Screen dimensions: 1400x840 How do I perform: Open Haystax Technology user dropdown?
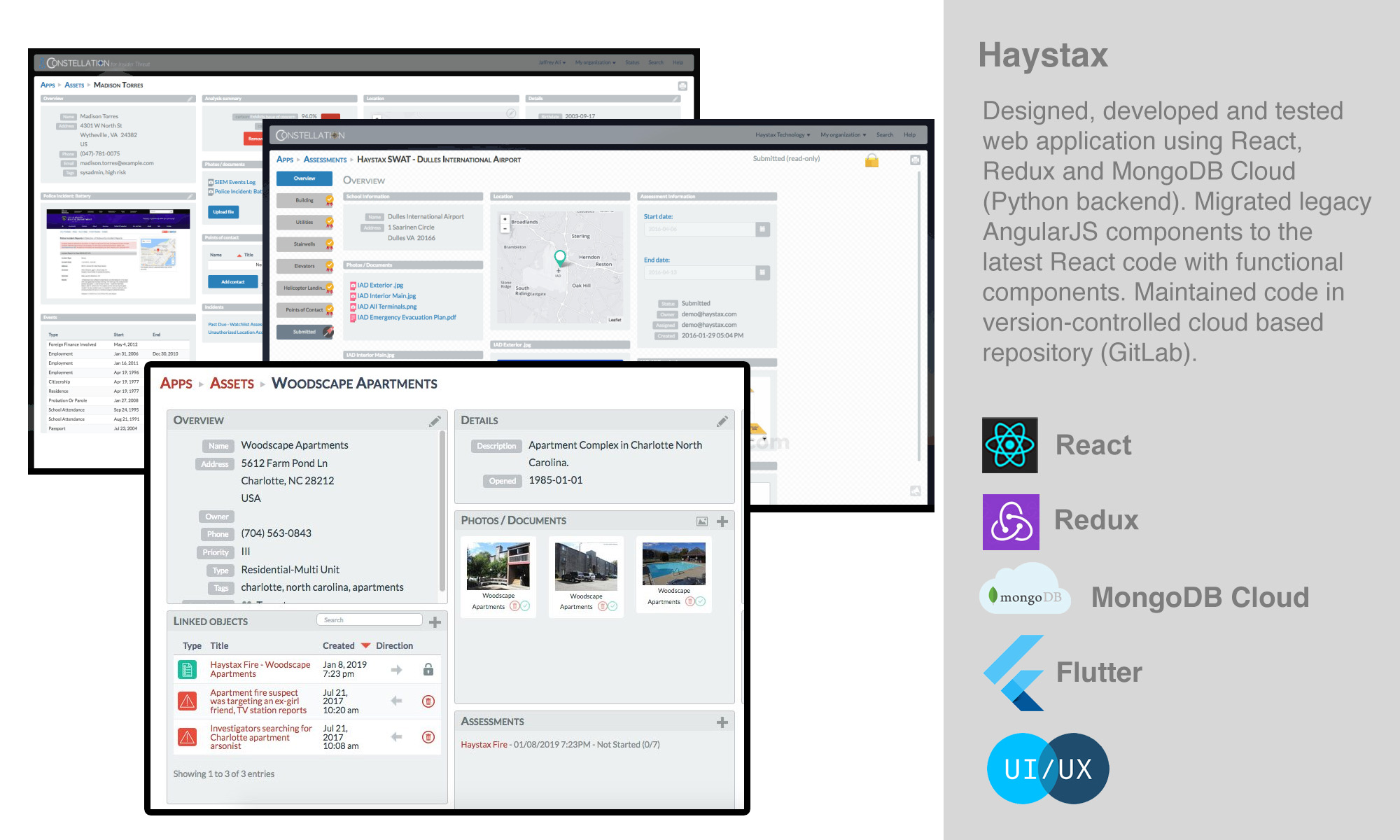point(783,135)
